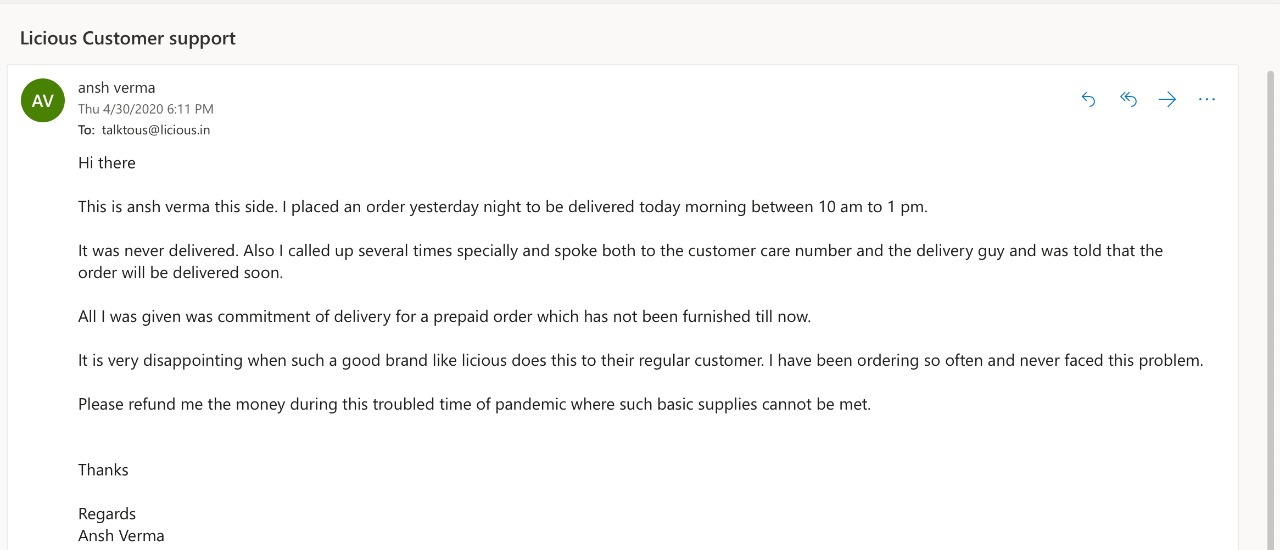
Task: Forward this email using the arrow icon
Action: pos(1167,99)
